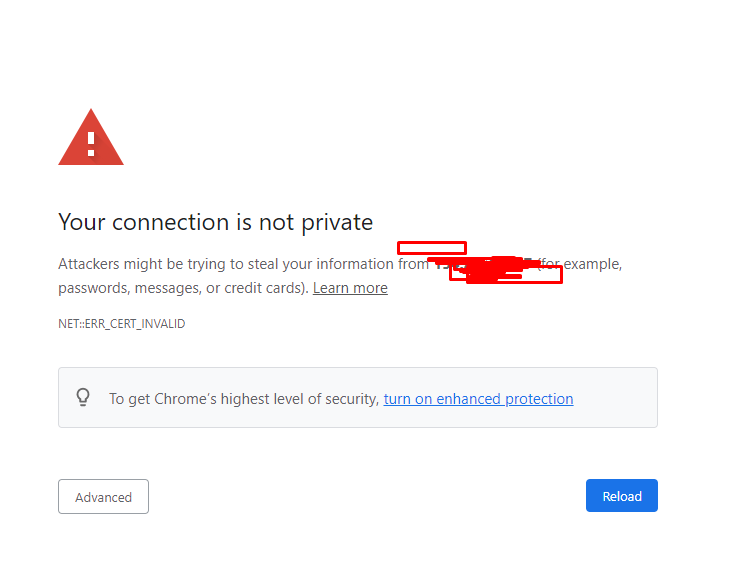Select the NET::ERR_CERT_INVALID error code
The width and height of the screenshot is (746, 586).
(x=121, y=324)
